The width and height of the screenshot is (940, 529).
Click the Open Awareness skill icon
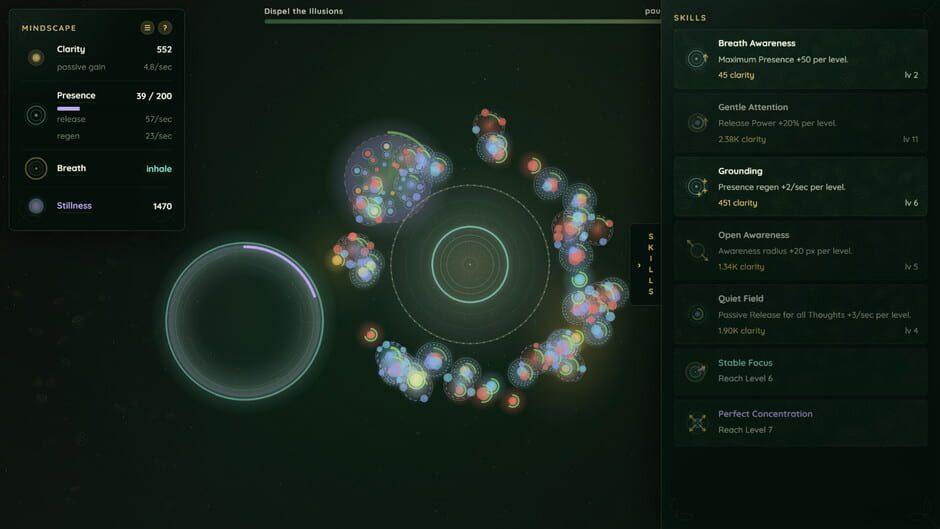click(x=697, y=250)
